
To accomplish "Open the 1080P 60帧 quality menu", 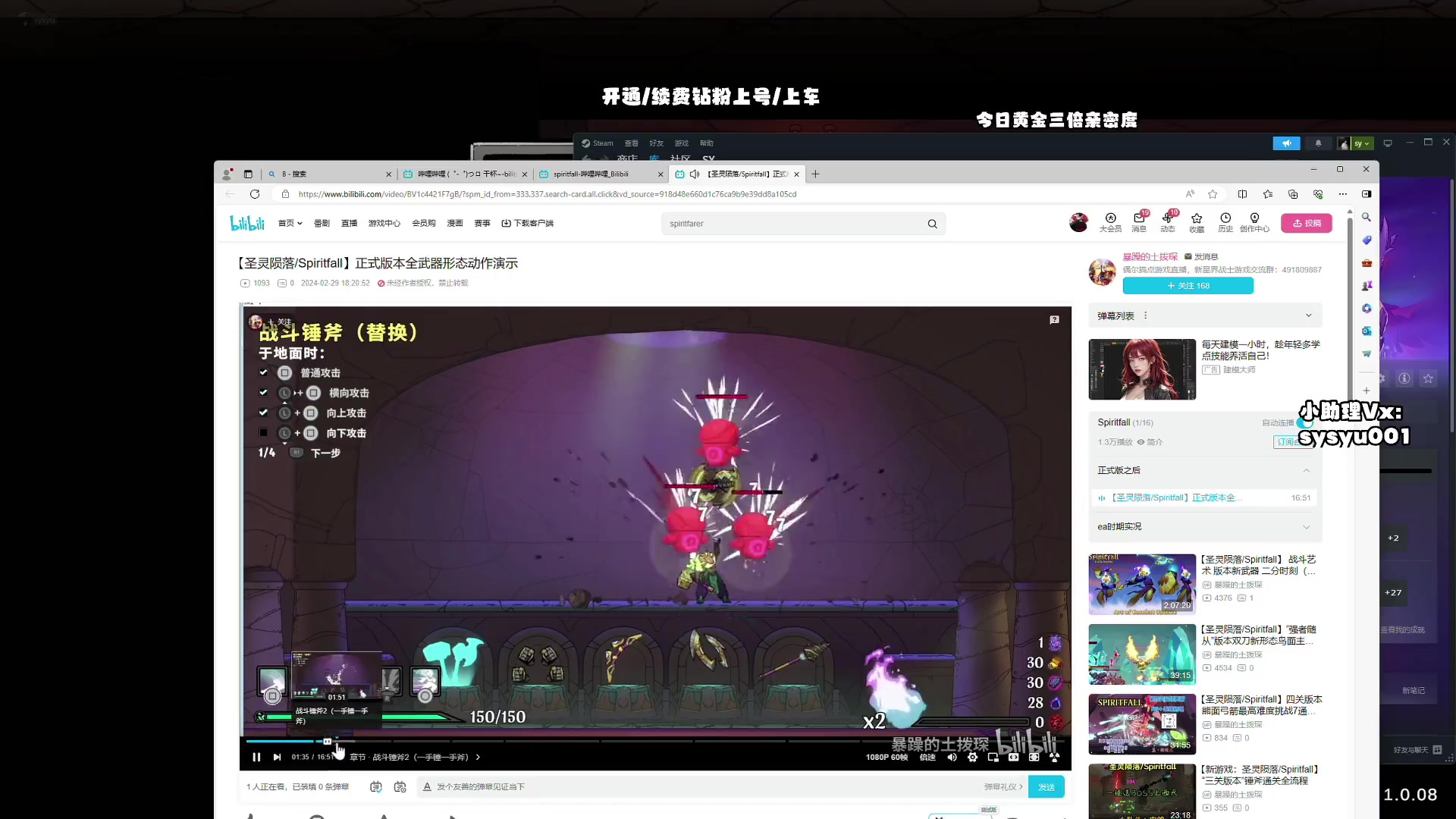I will (x=886, y=757).
